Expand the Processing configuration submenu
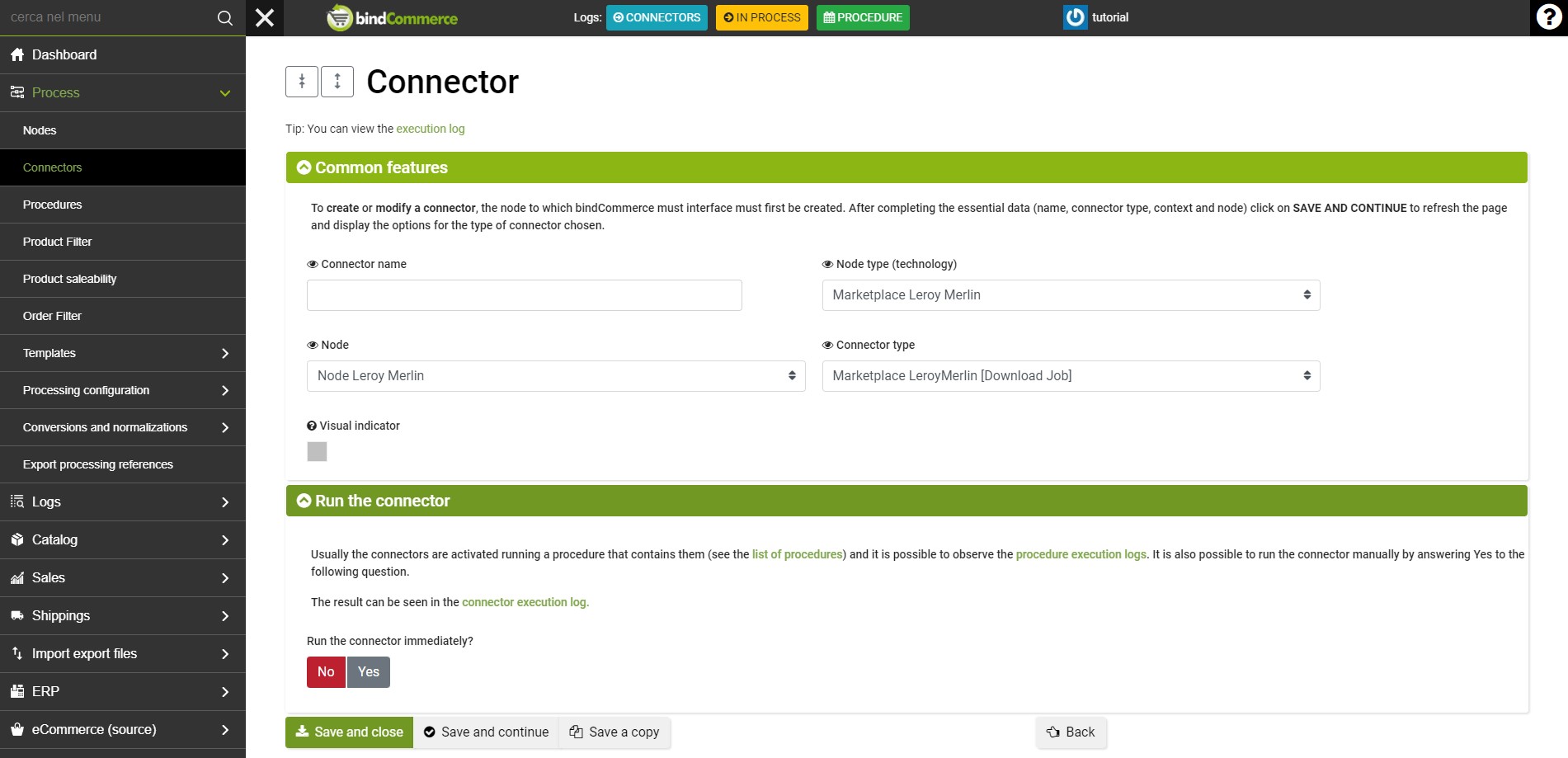The image size is (1568, 758). (x=225, y=390)
